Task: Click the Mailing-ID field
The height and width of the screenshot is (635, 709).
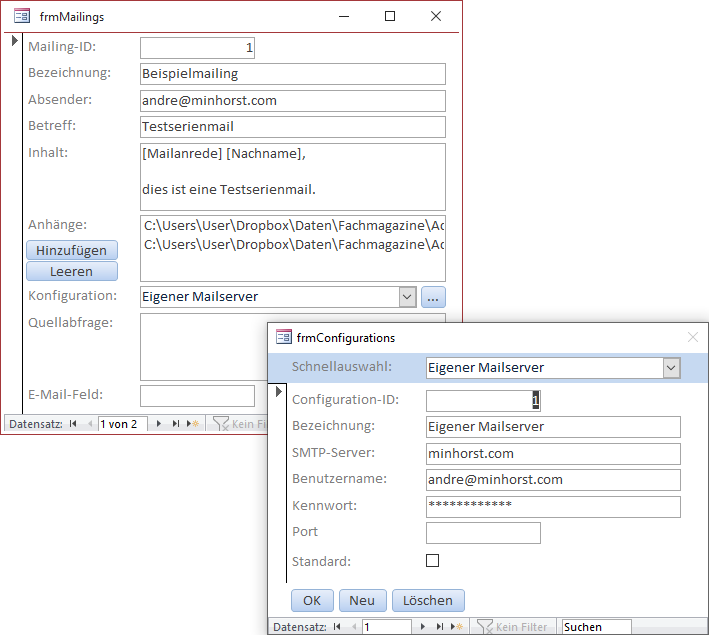Action: tap(197, 48)
